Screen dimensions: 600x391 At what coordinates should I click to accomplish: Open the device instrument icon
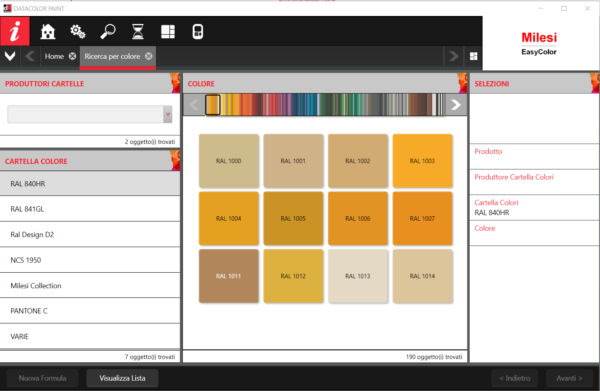197,31
